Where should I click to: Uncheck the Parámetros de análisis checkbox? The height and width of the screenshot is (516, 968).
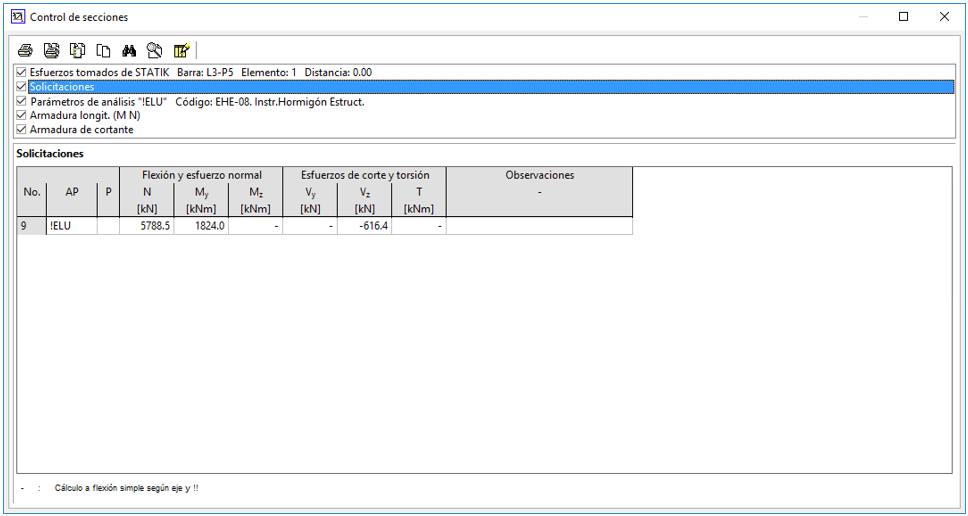pyautogui.click(x=22, y=101)
